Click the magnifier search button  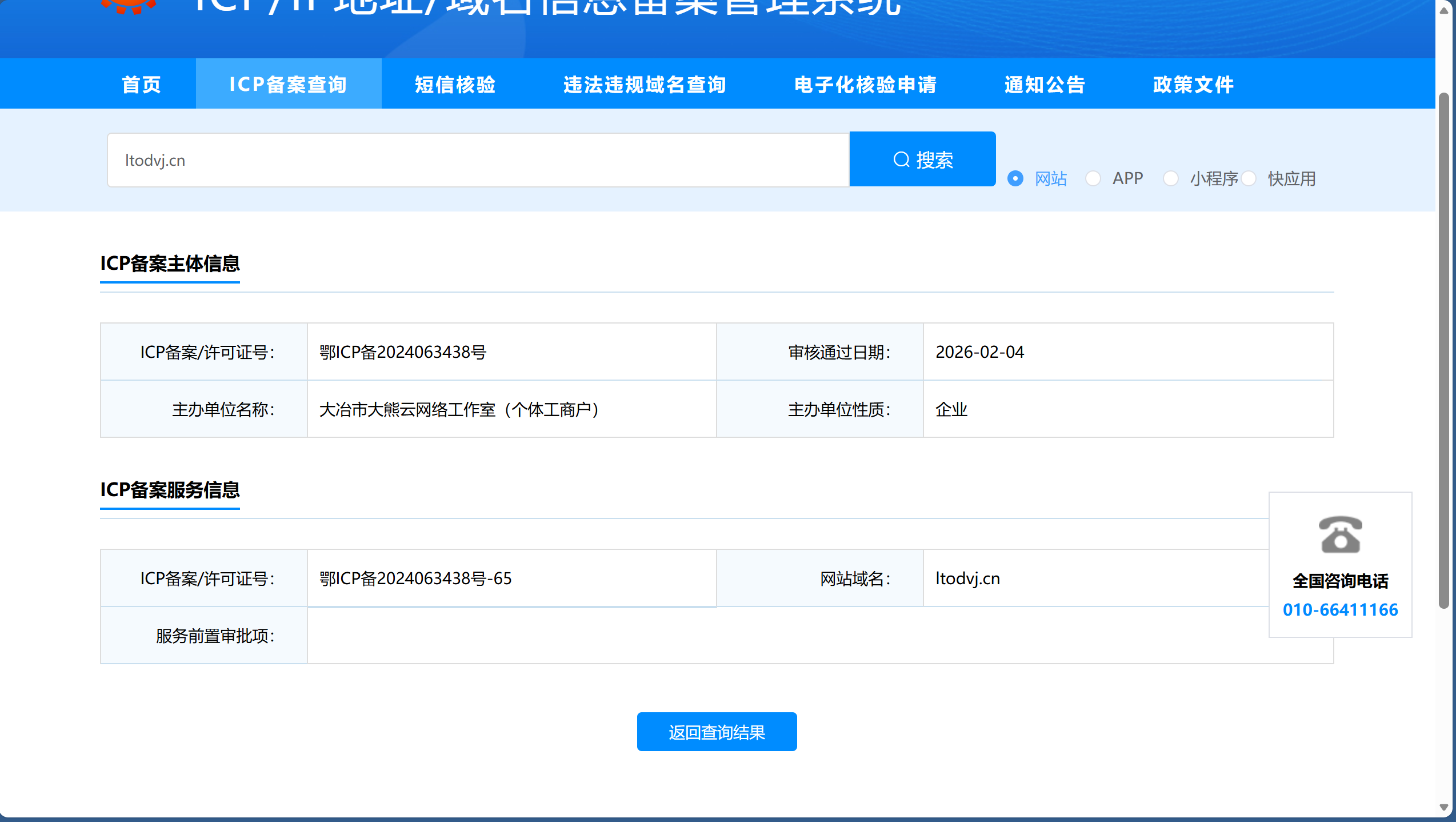click(x=922, y=159)
